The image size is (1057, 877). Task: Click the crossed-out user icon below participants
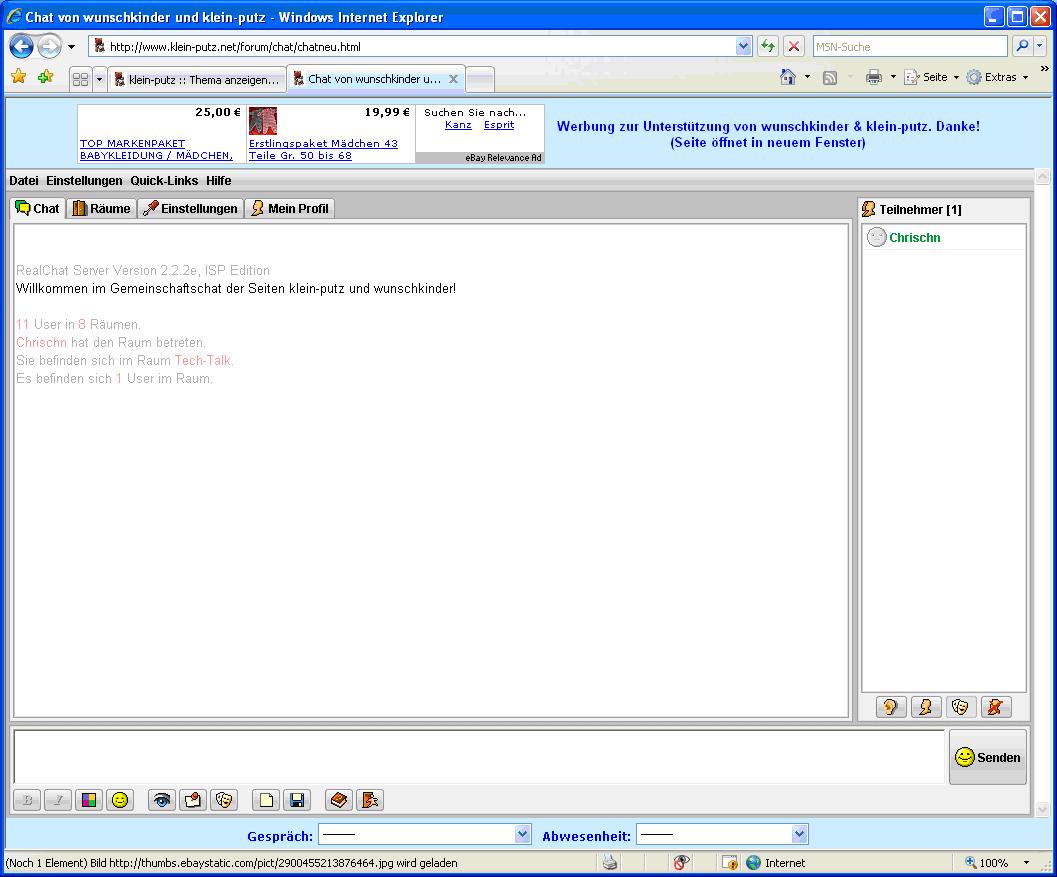995,707
